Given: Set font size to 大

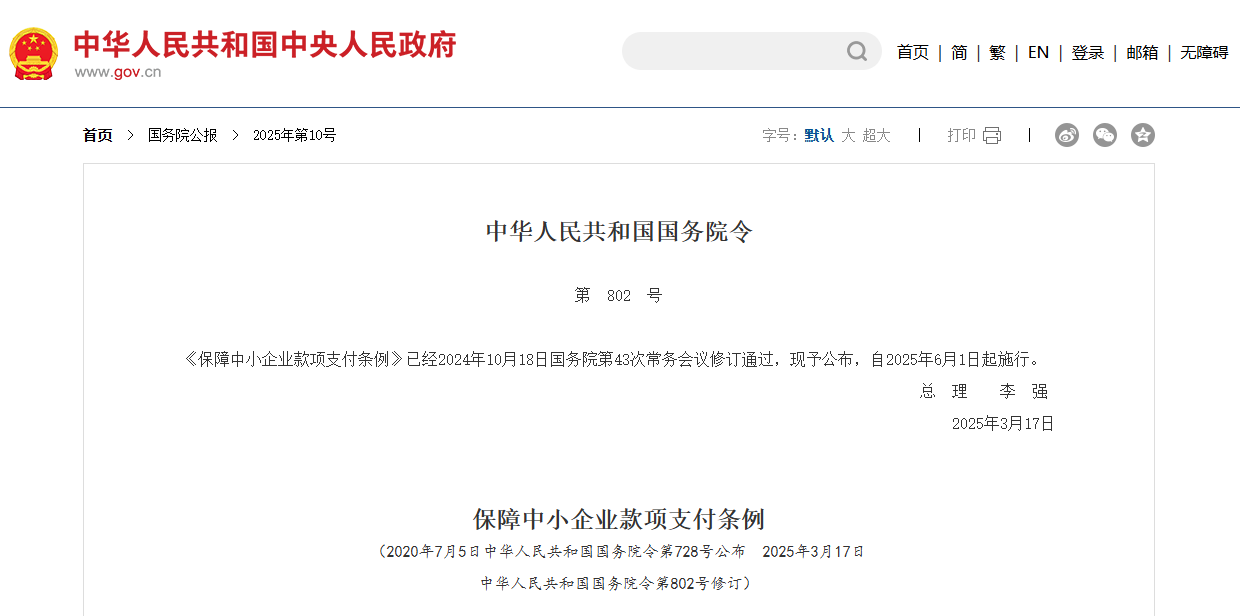Looking at the screenshot, I should 848,135.
